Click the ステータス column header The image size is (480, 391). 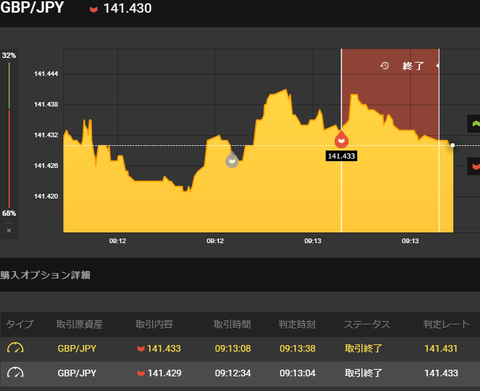tap(367, 324)
